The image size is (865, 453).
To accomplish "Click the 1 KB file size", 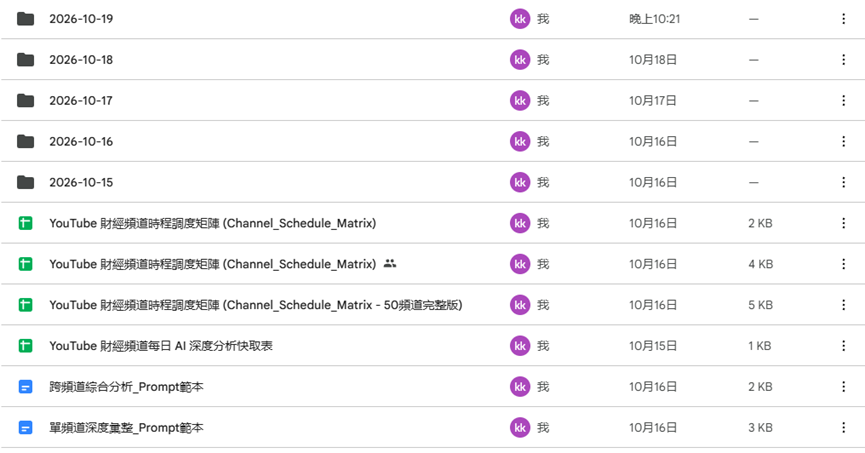I will tap(760, 345).
